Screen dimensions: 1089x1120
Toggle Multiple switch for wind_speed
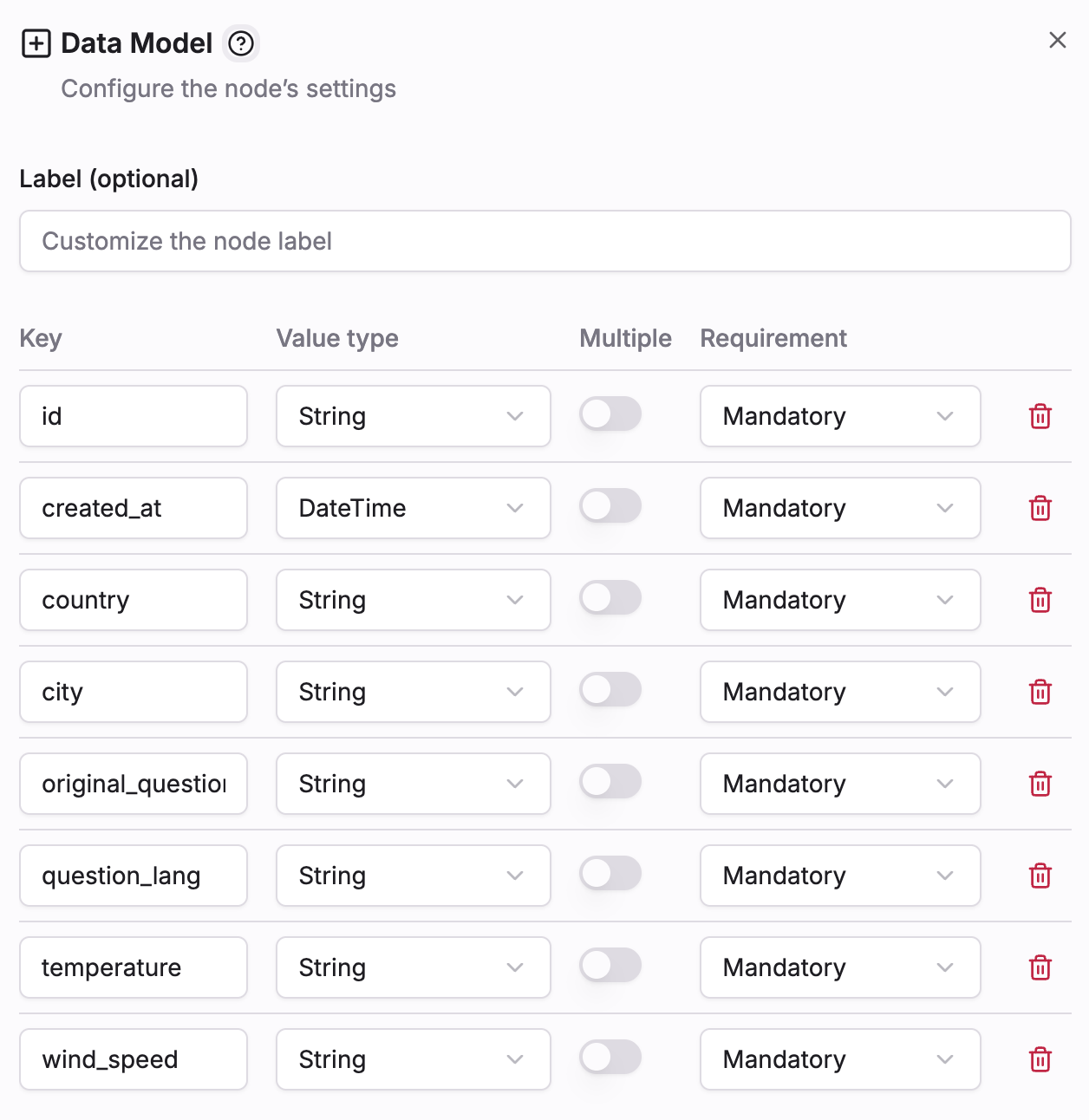(610, 1058)
